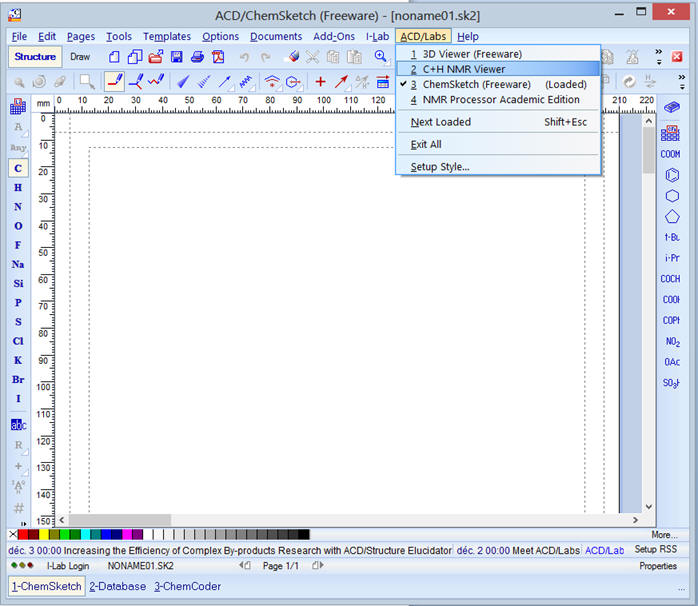Click the Setup RSS button
Viewport: 698px width, 606px height.
(x=656, y=549)
